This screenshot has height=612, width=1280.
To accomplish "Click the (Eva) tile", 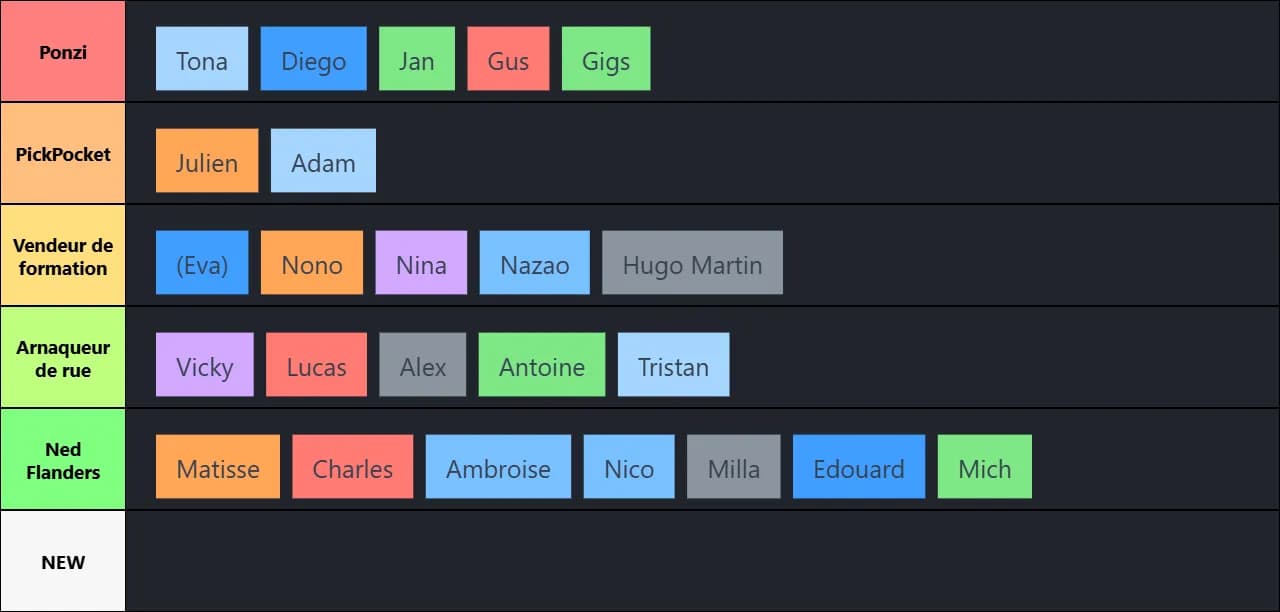I will 202,263.
